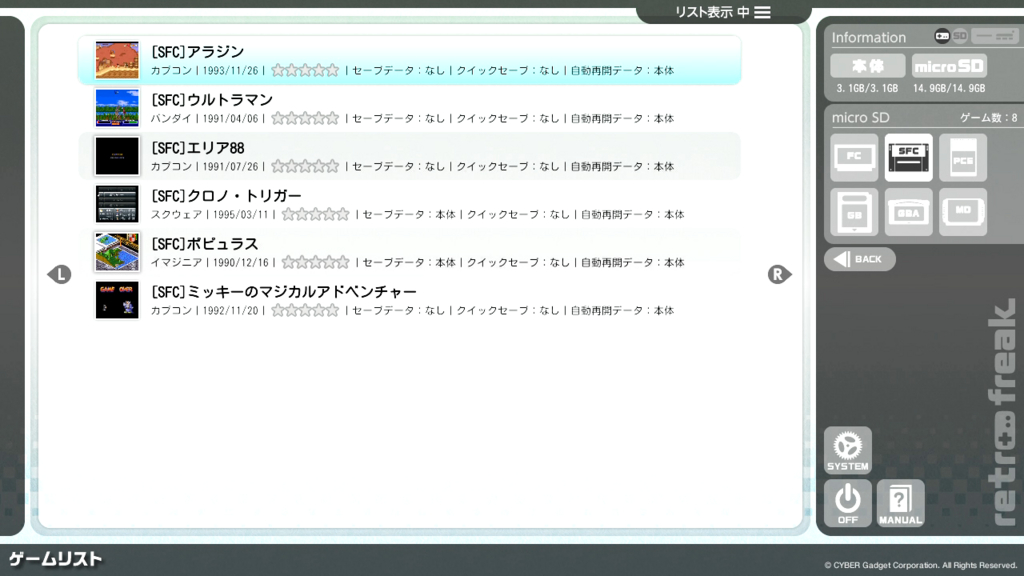
Task: Click the BACK button
Action: 859,259
